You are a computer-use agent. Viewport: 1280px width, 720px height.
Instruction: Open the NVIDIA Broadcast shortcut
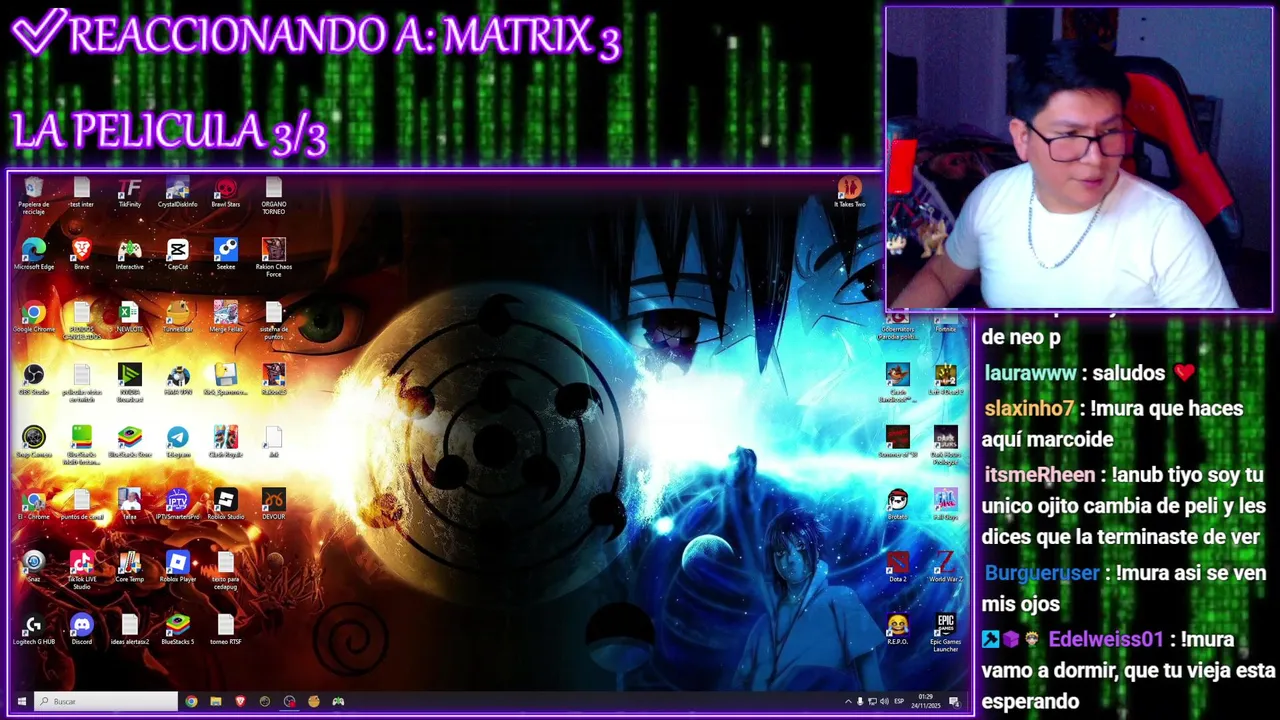(x=129, y=383)
